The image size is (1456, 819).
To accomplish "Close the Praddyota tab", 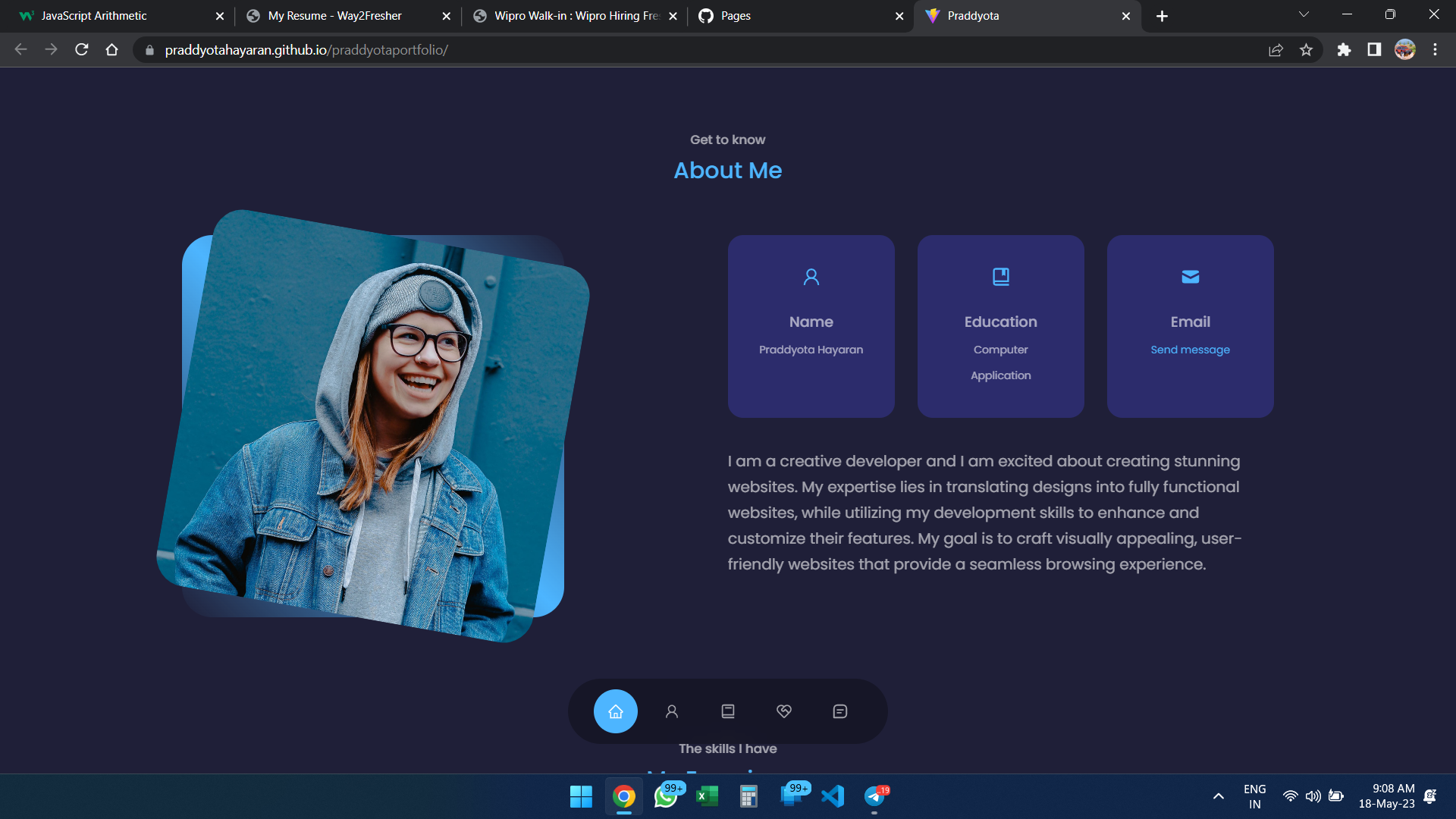I will (1126, 16).
